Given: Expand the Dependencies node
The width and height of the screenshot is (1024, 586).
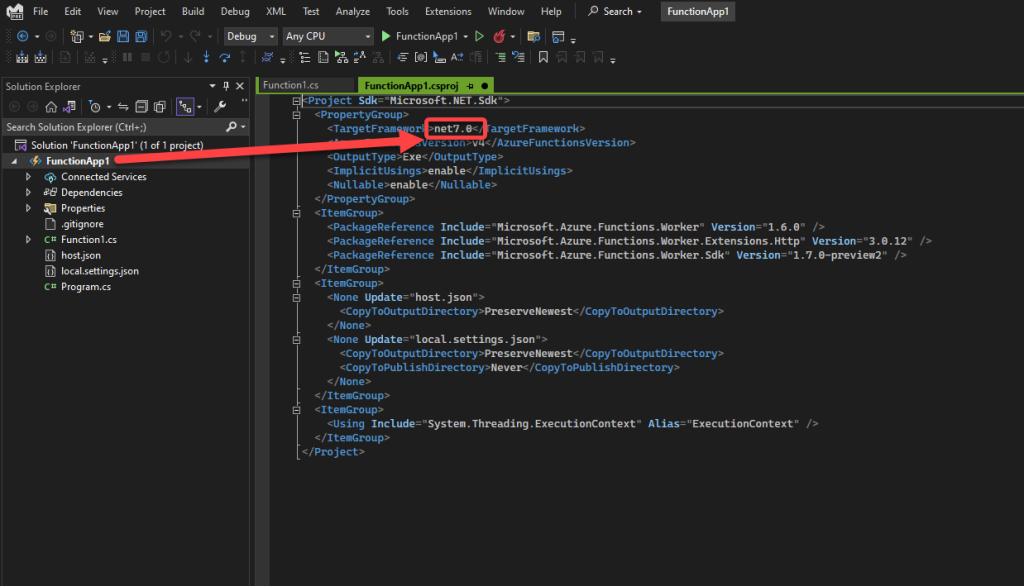Looking at the screenshot, I should point(28,193).
